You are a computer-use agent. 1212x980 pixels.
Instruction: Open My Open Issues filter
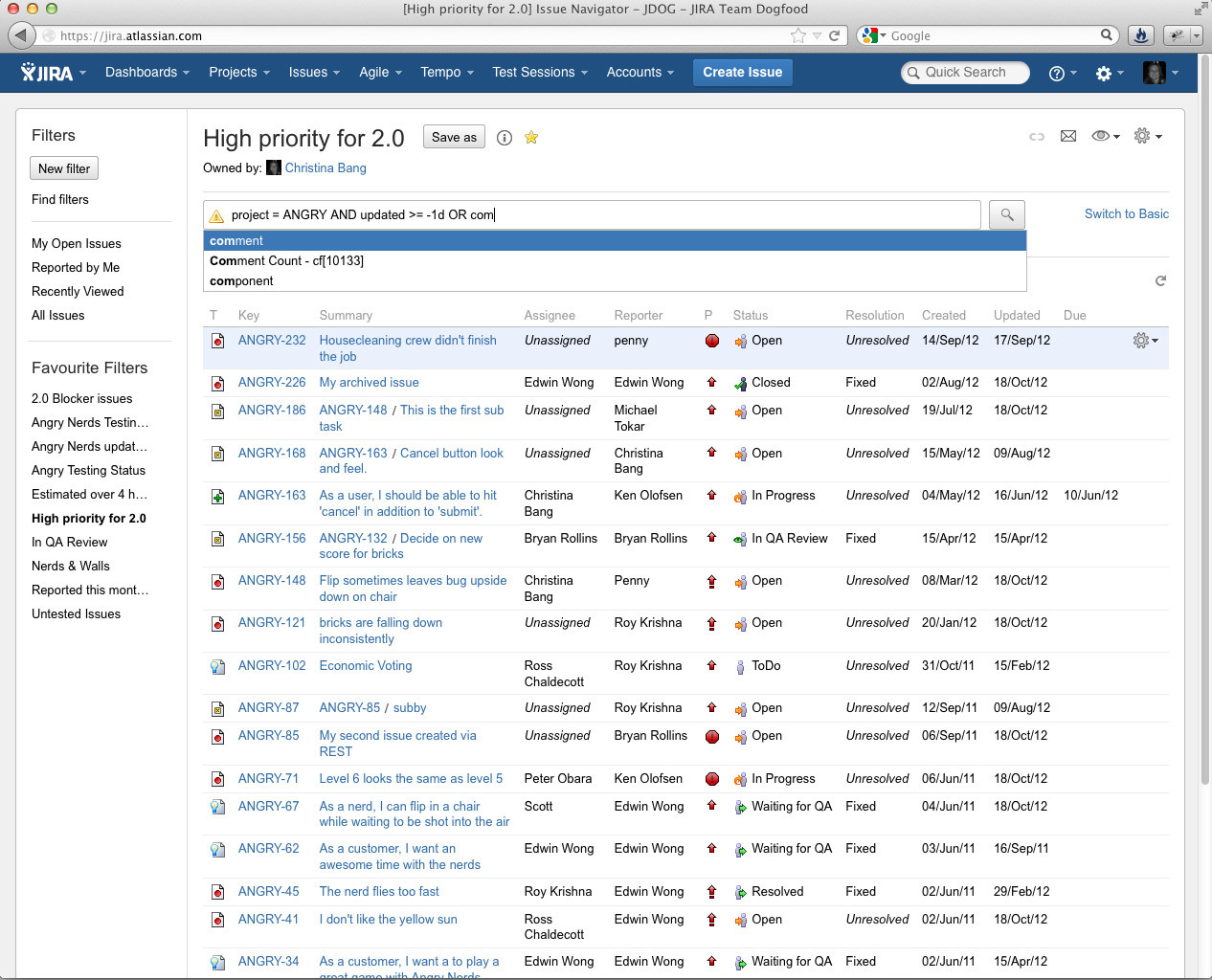[77, 244]
